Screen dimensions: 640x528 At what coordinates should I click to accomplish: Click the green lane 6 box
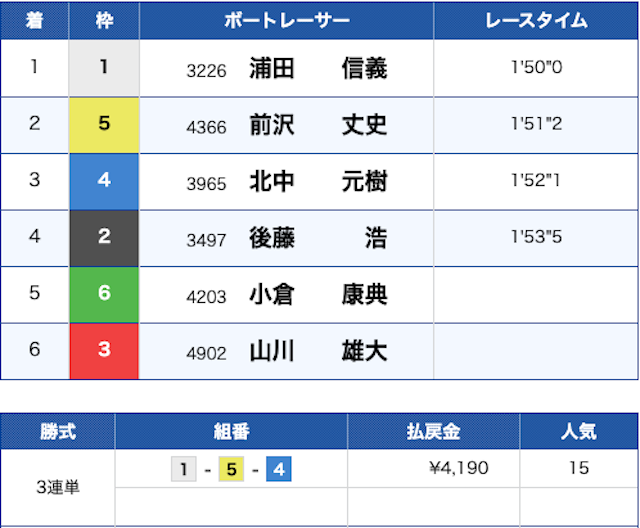pos(104,295)
